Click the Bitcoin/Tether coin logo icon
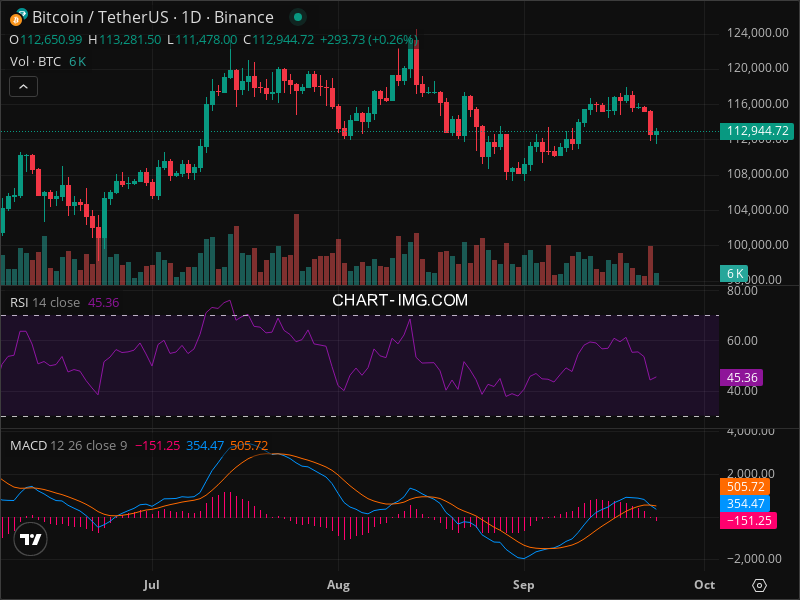This screenshot has height=600, width=800. point(21,17)
